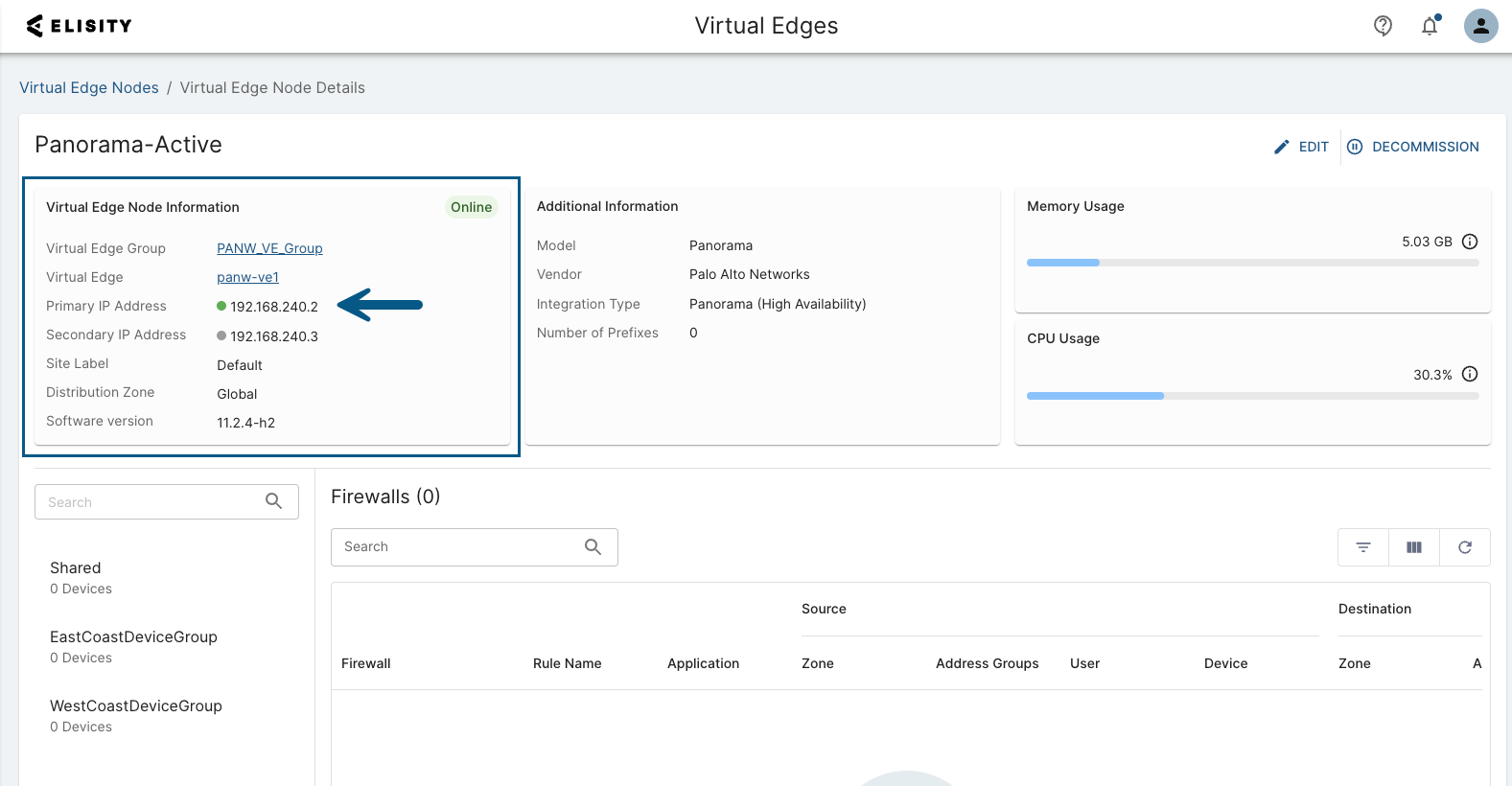Viewport: 1512px width, 786px height.
Task: Show Memory Usage info icon
Action: [x=1470, y=242]
